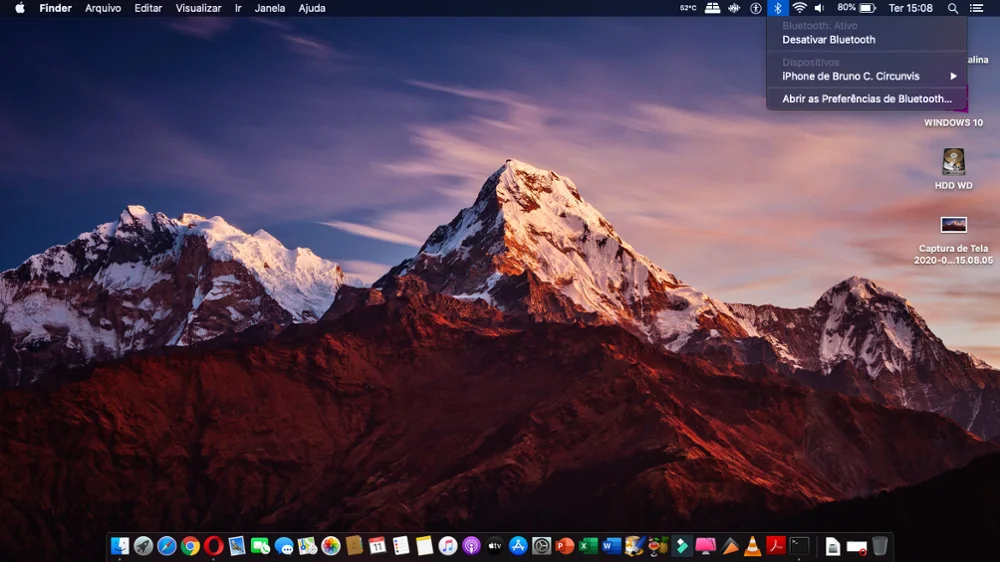Open the Trash in the Dock
This screenshot has width=1000, height=562.
879,546
